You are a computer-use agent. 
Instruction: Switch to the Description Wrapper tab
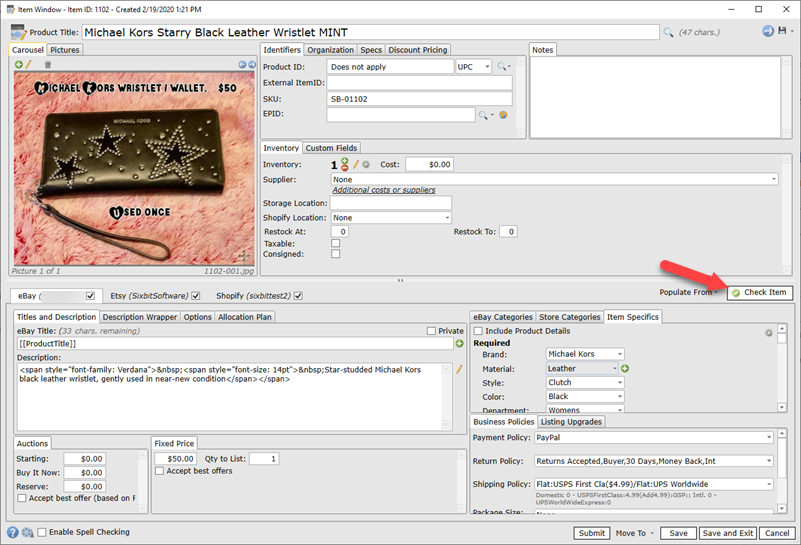pos(139,317)
